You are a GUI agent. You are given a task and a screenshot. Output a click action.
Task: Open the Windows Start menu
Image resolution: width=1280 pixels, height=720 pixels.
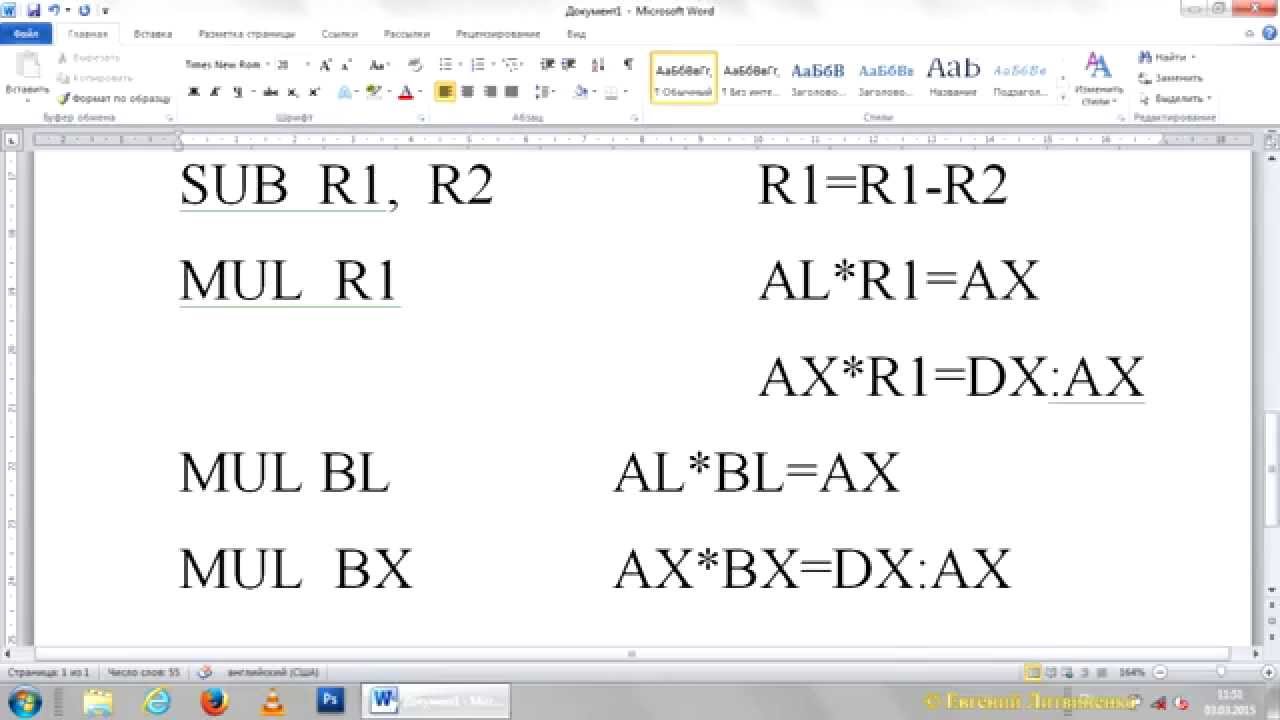pyautogui.click(x=26, y=701)
